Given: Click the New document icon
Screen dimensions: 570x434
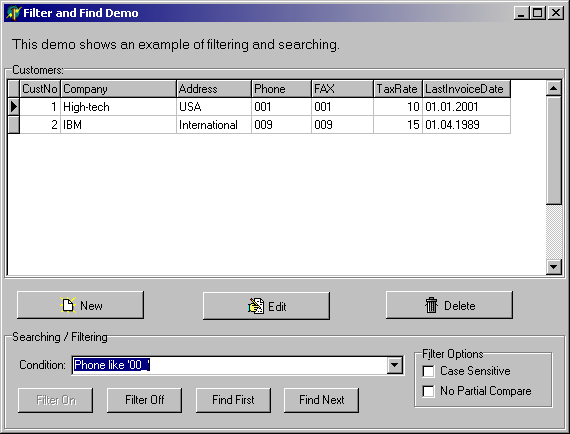Looking at the screenshot, I should [x=68, y=305].
